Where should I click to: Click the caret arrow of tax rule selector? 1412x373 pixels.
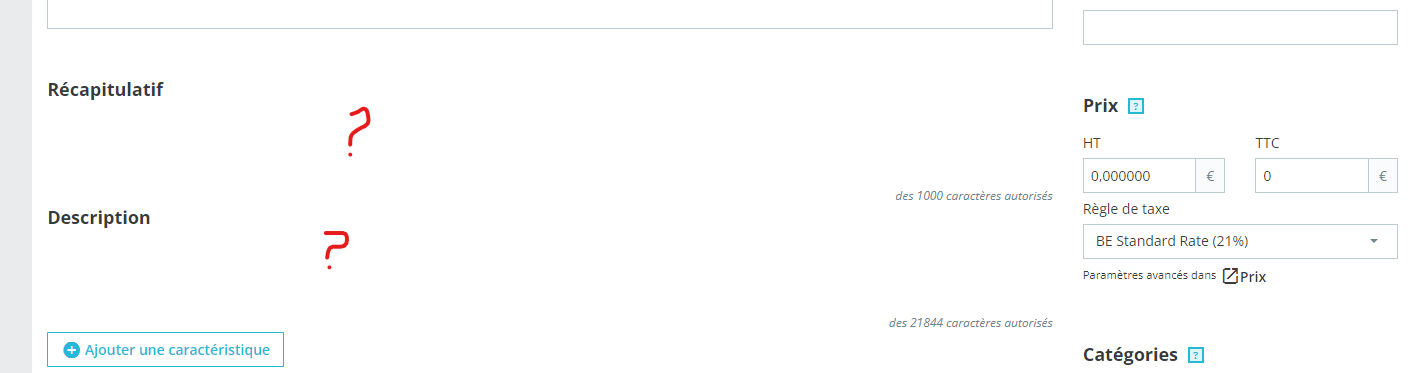coord(1374,241)
